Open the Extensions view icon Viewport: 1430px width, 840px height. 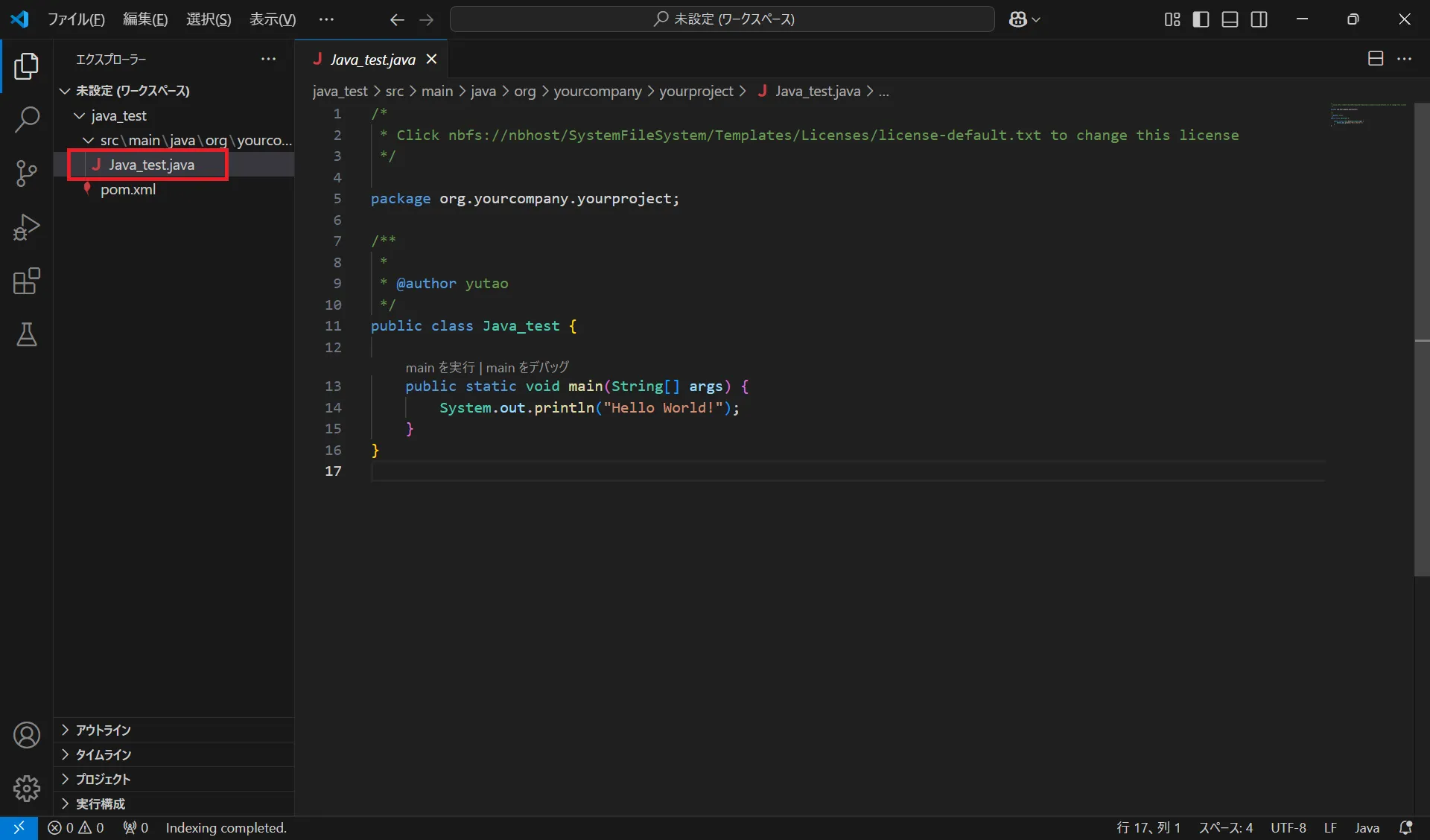tap(27, 281)
